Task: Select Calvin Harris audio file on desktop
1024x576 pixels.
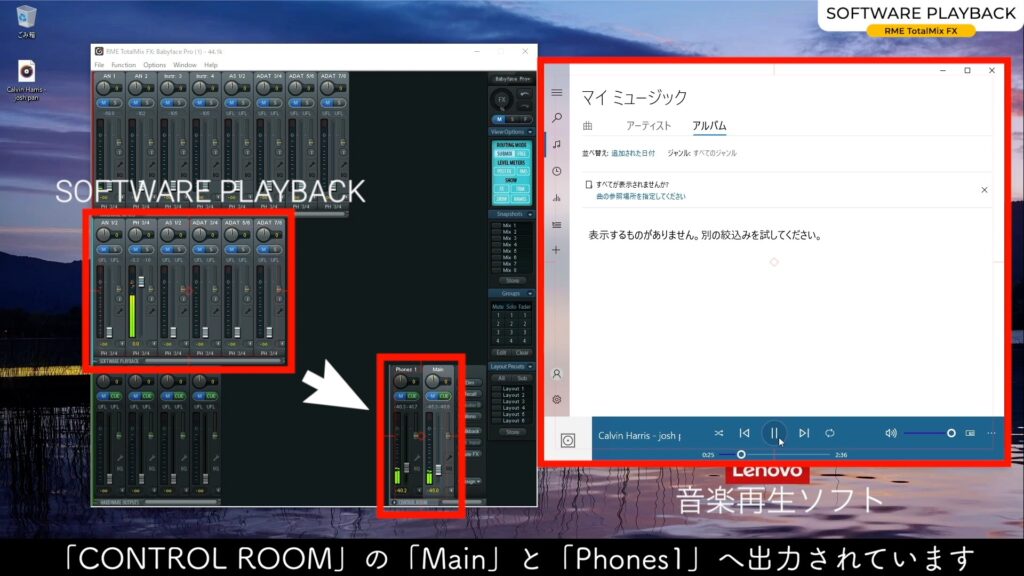Action: click(x=26, y=81)
